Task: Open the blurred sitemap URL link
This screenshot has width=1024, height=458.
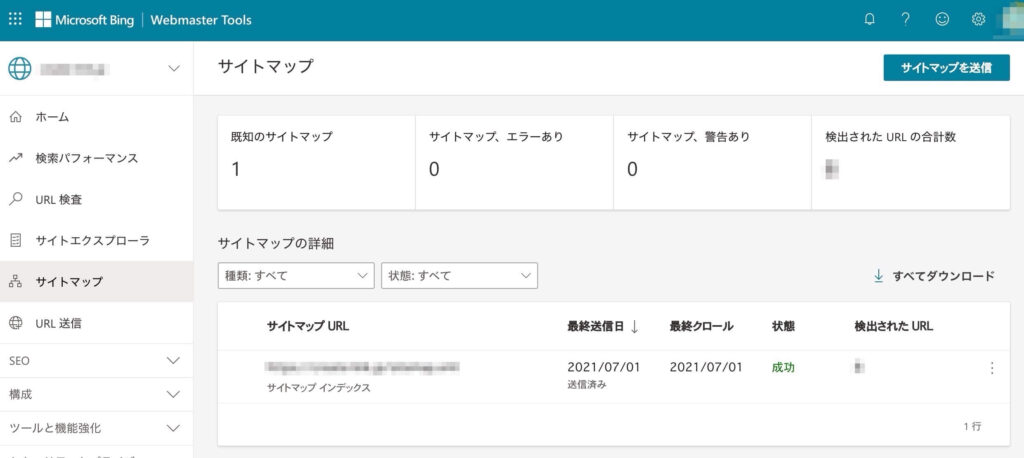Action: (362, 367)
